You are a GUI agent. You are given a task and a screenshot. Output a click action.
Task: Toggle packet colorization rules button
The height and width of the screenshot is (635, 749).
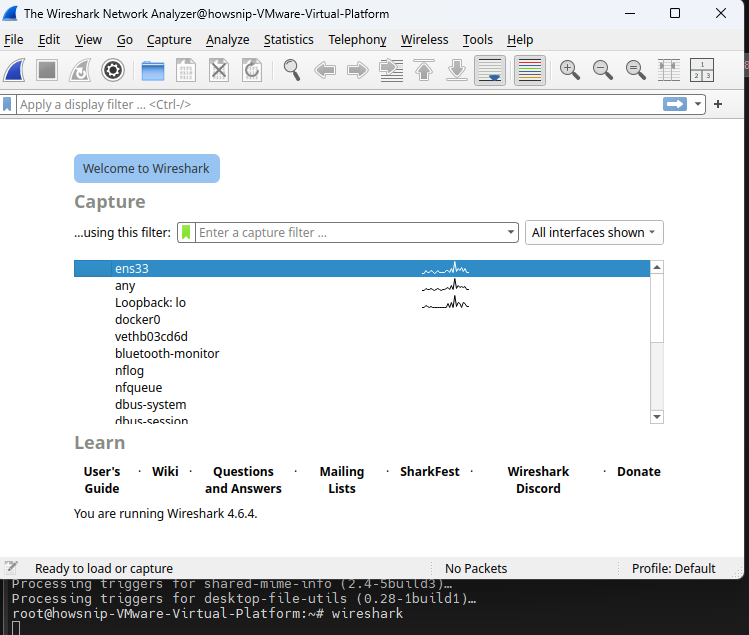[x=530, y=70]
